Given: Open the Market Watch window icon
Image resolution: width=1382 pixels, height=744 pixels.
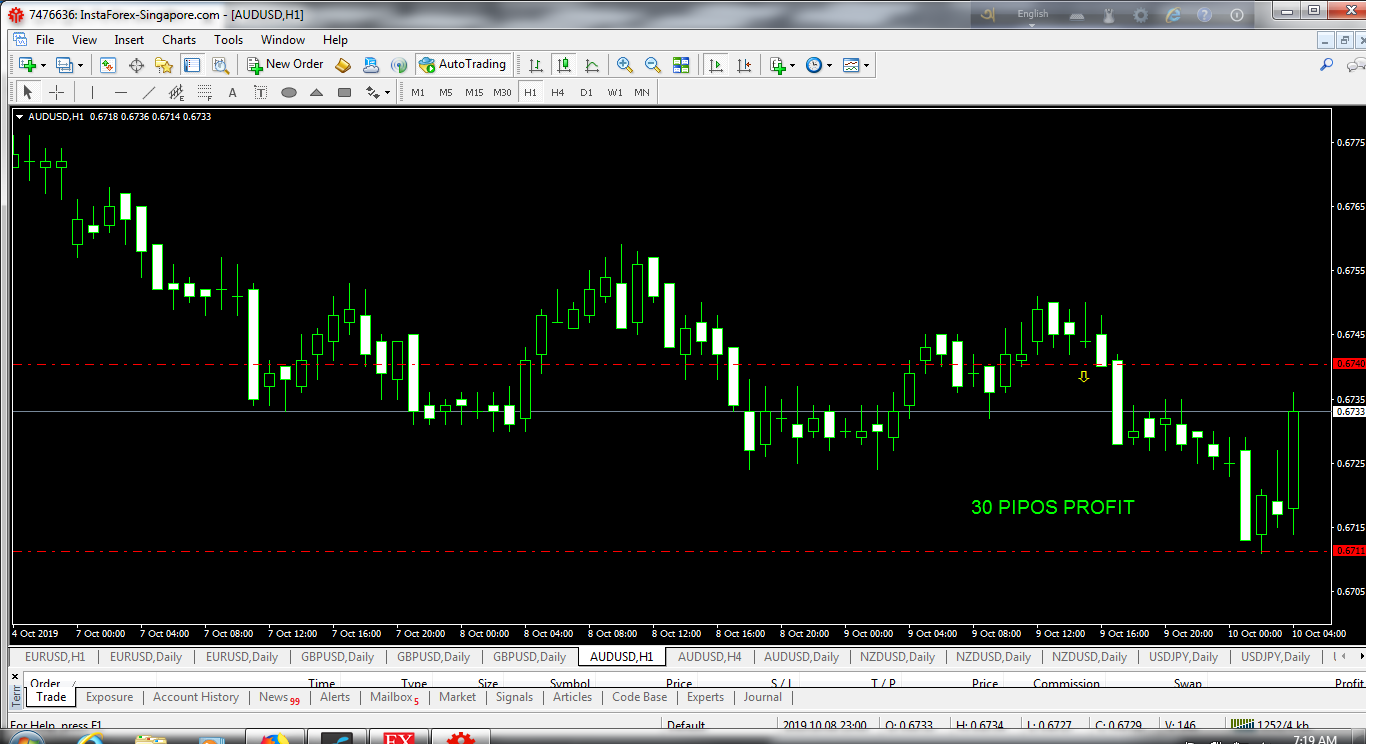Looking at the screenshot, I should point(108,65).
